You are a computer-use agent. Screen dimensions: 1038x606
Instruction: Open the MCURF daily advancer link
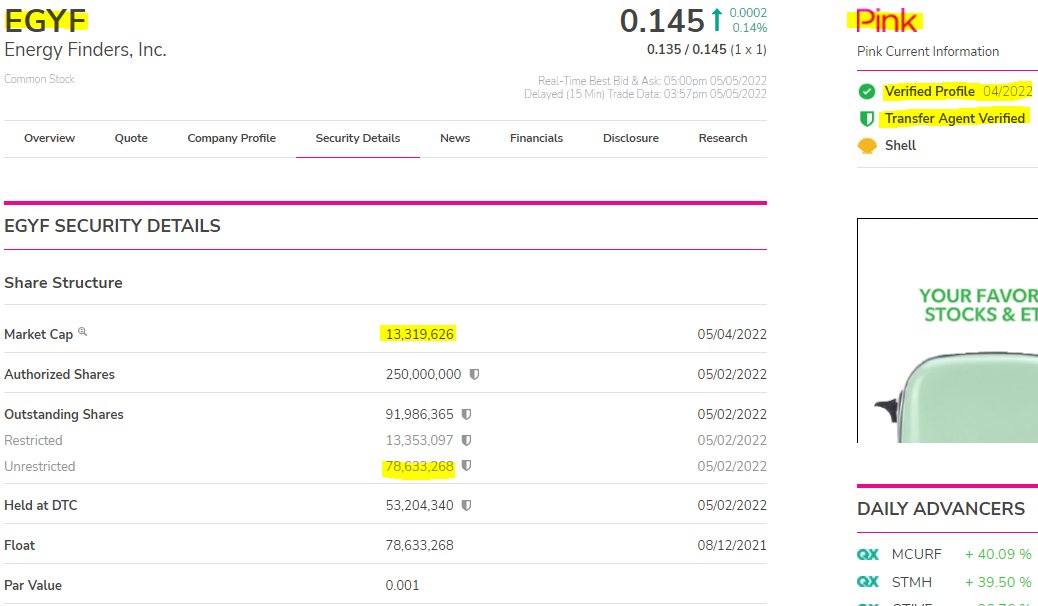click(916, 554)
